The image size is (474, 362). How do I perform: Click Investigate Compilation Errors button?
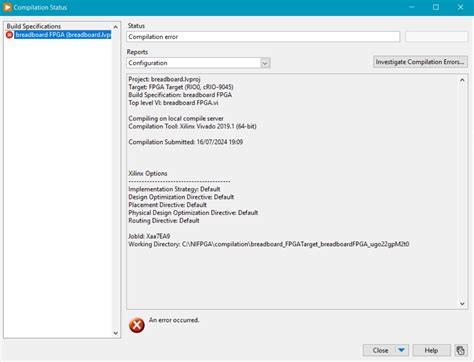click(420, 62)
